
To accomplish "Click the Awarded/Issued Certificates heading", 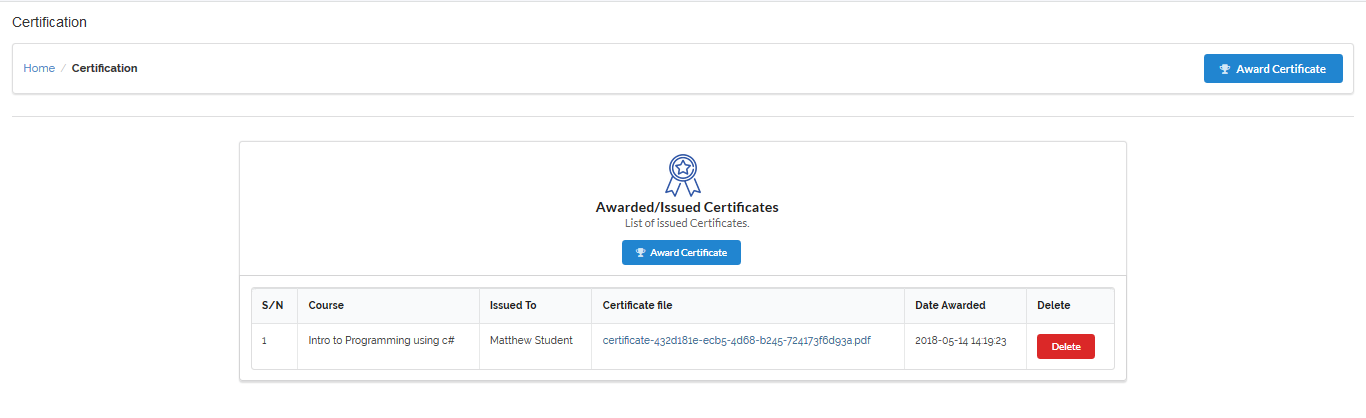I will (687, 207).
